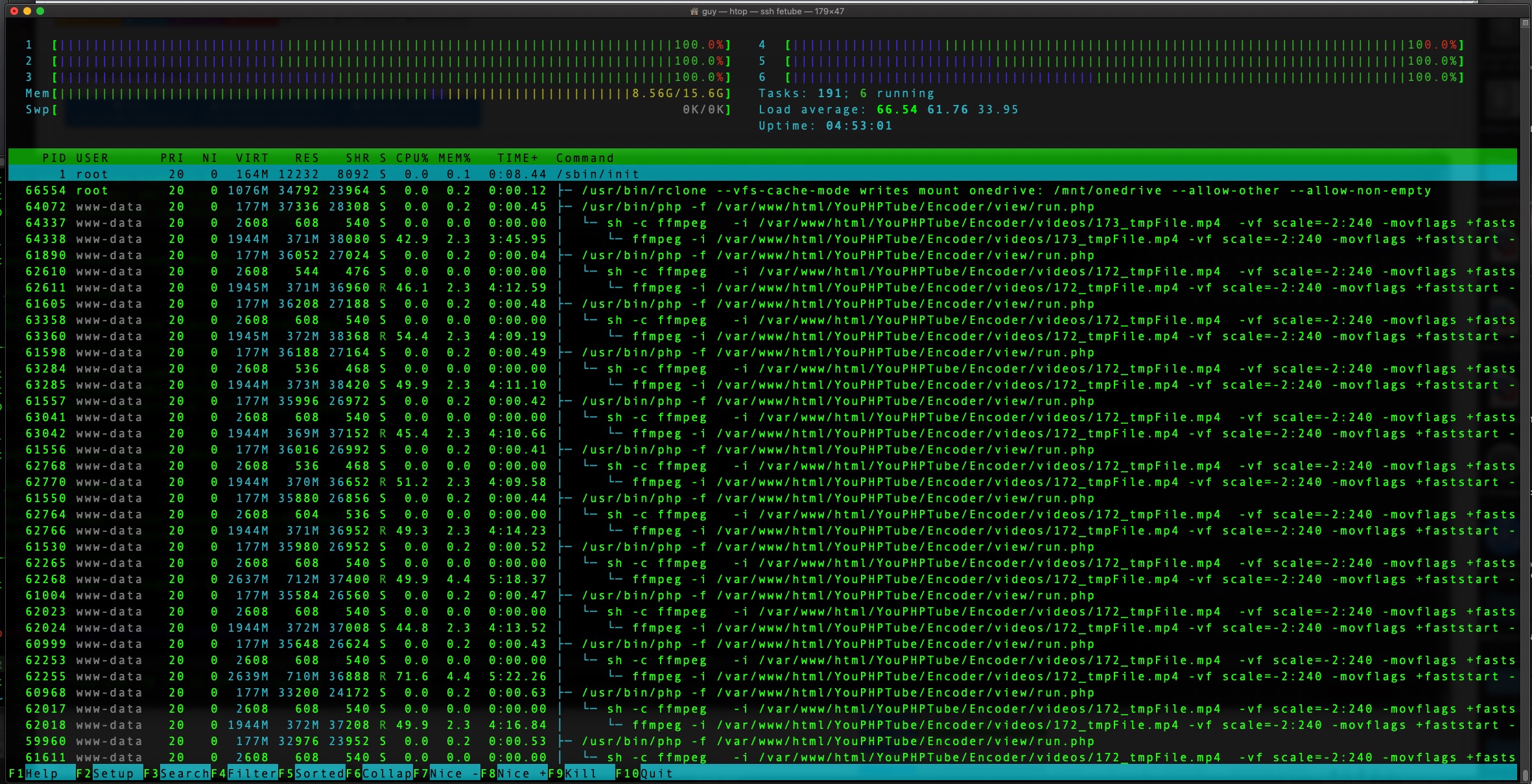The height and width of the screenshot is (784, 1532).
Task: Select the ffmpeg row with PID 62268
Action: 762,579
